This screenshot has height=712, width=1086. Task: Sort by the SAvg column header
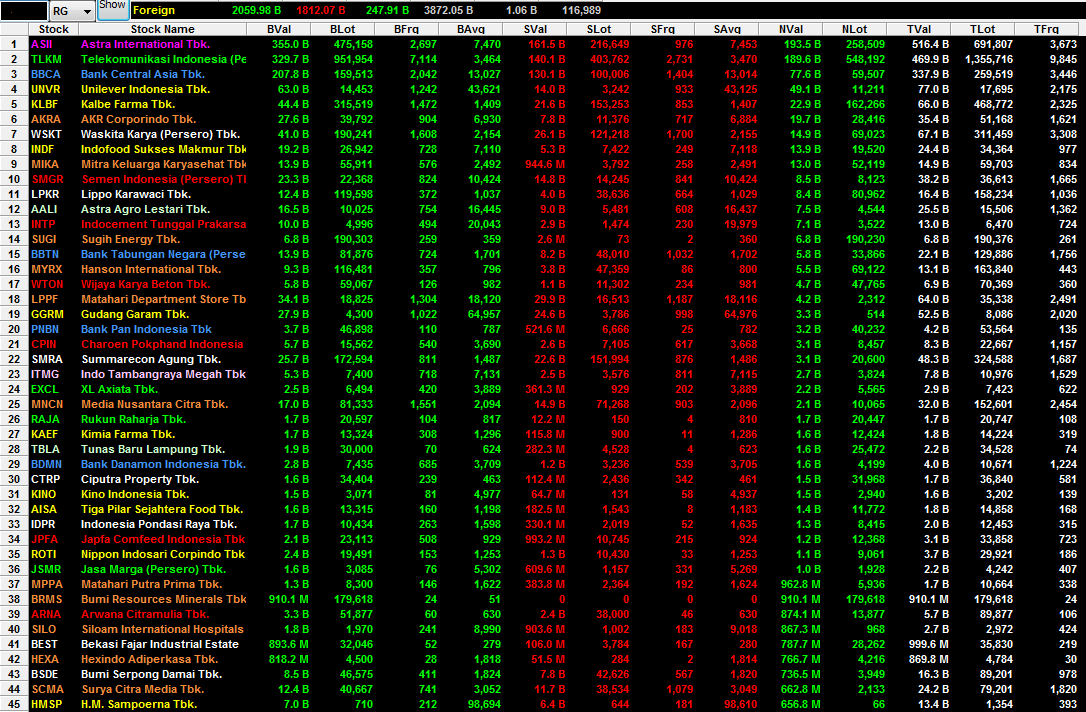tap(727, 29)
